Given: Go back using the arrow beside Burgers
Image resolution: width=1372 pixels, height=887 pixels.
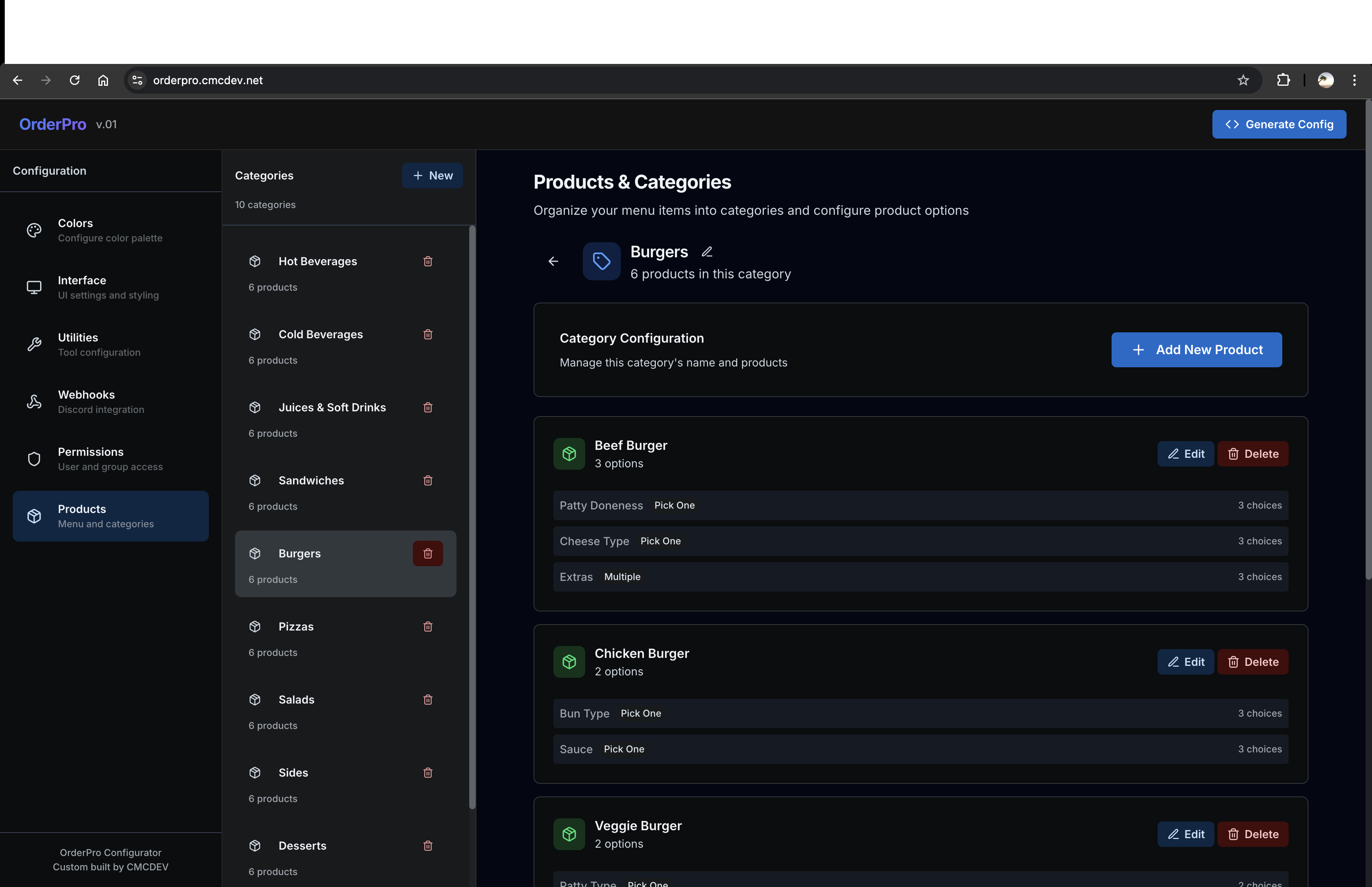Looking at the screenshot, I should [553, 261].
